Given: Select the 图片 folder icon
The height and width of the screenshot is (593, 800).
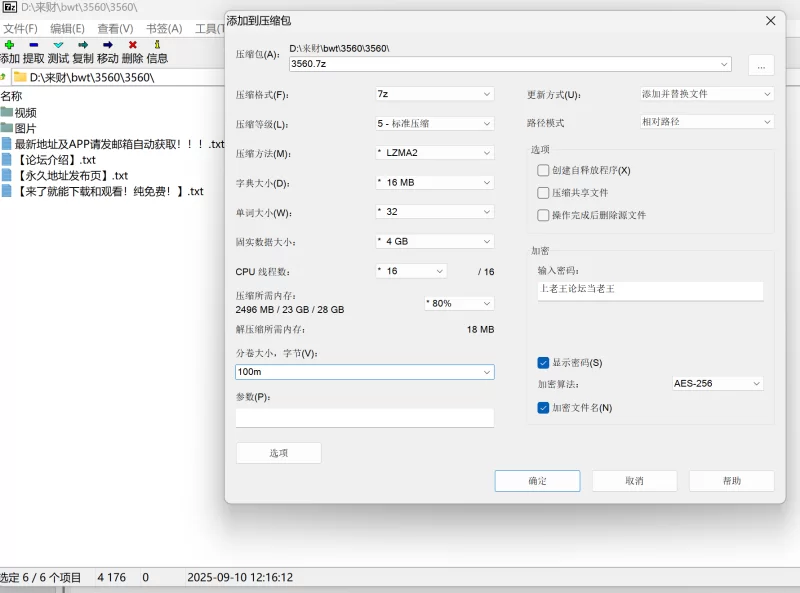Looking at the screenshot, I should coord(7,128).
